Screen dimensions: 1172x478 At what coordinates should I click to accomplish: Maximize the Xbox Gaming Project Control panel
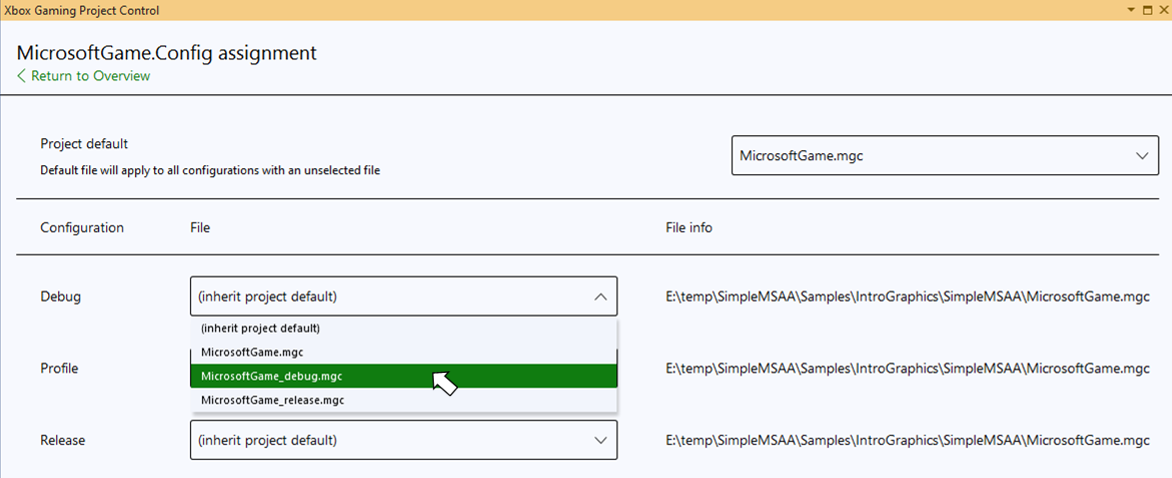click(1148, 10)
